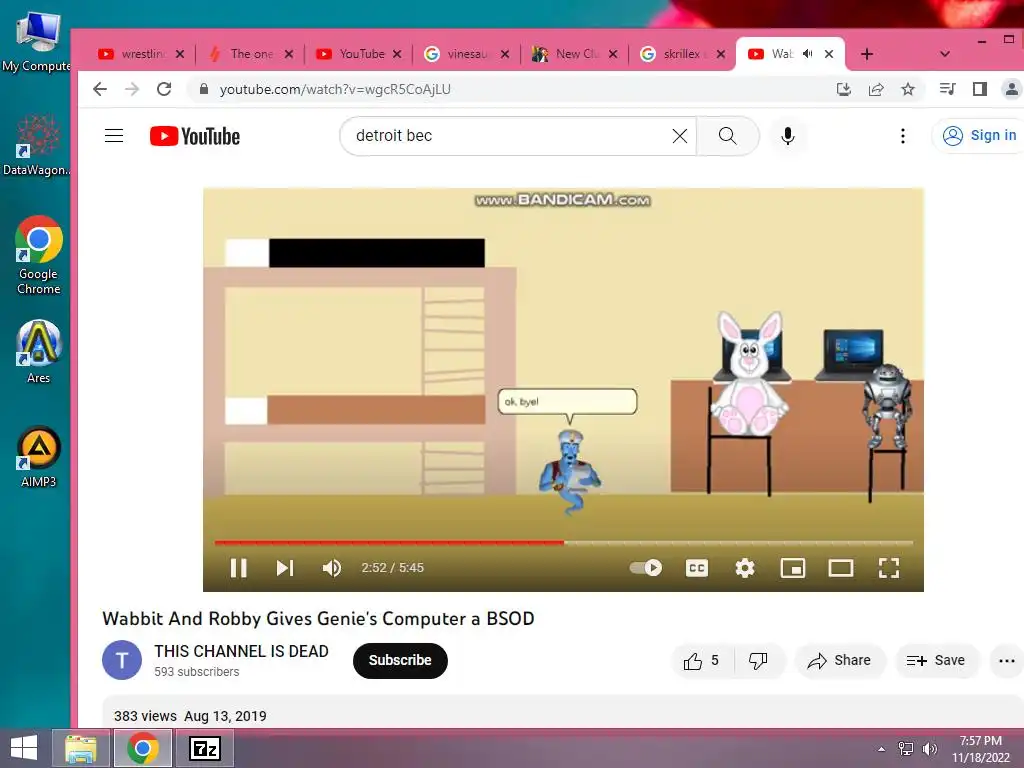Bookmark this tab with the star
1024x768 pixels.
click(908, 89)
